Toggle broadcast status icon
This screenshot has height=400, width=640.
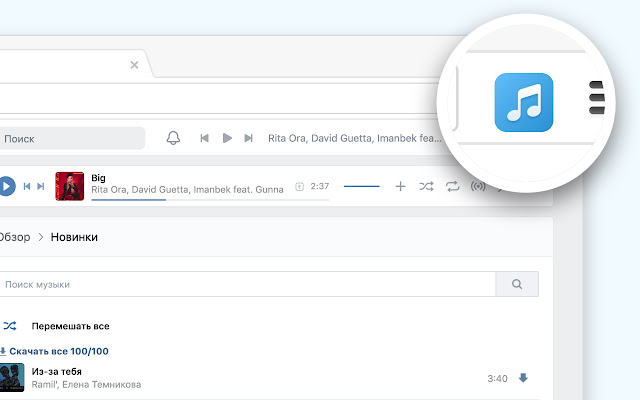(x=478, y=187)
